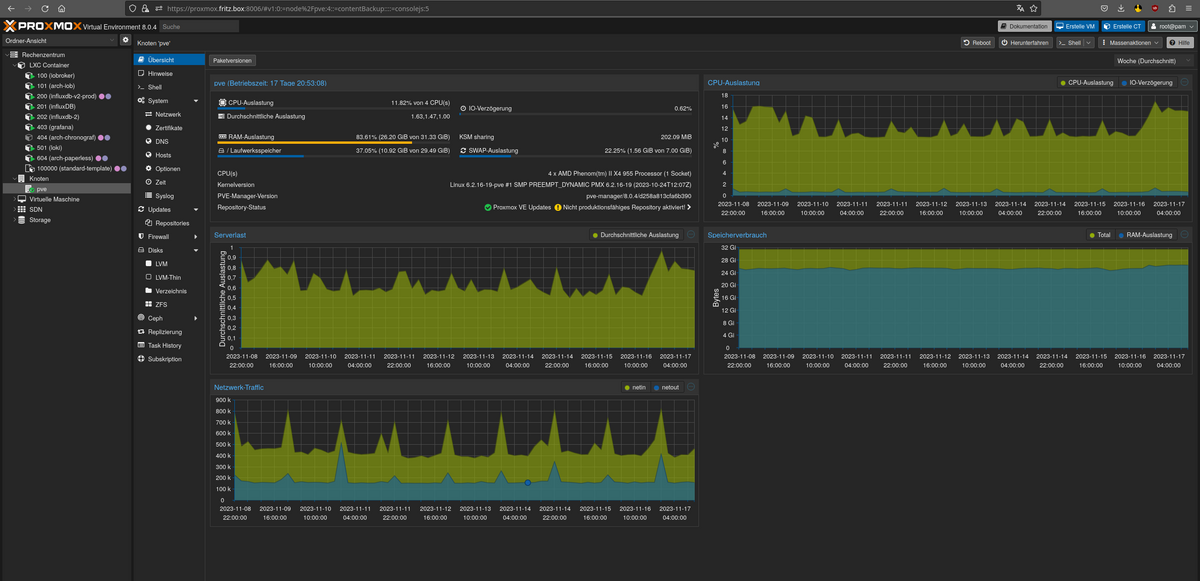Select container 200 (influxdb-v2-prod)
This screenshot has height=581, width=1200.
(x=66, y=96)
